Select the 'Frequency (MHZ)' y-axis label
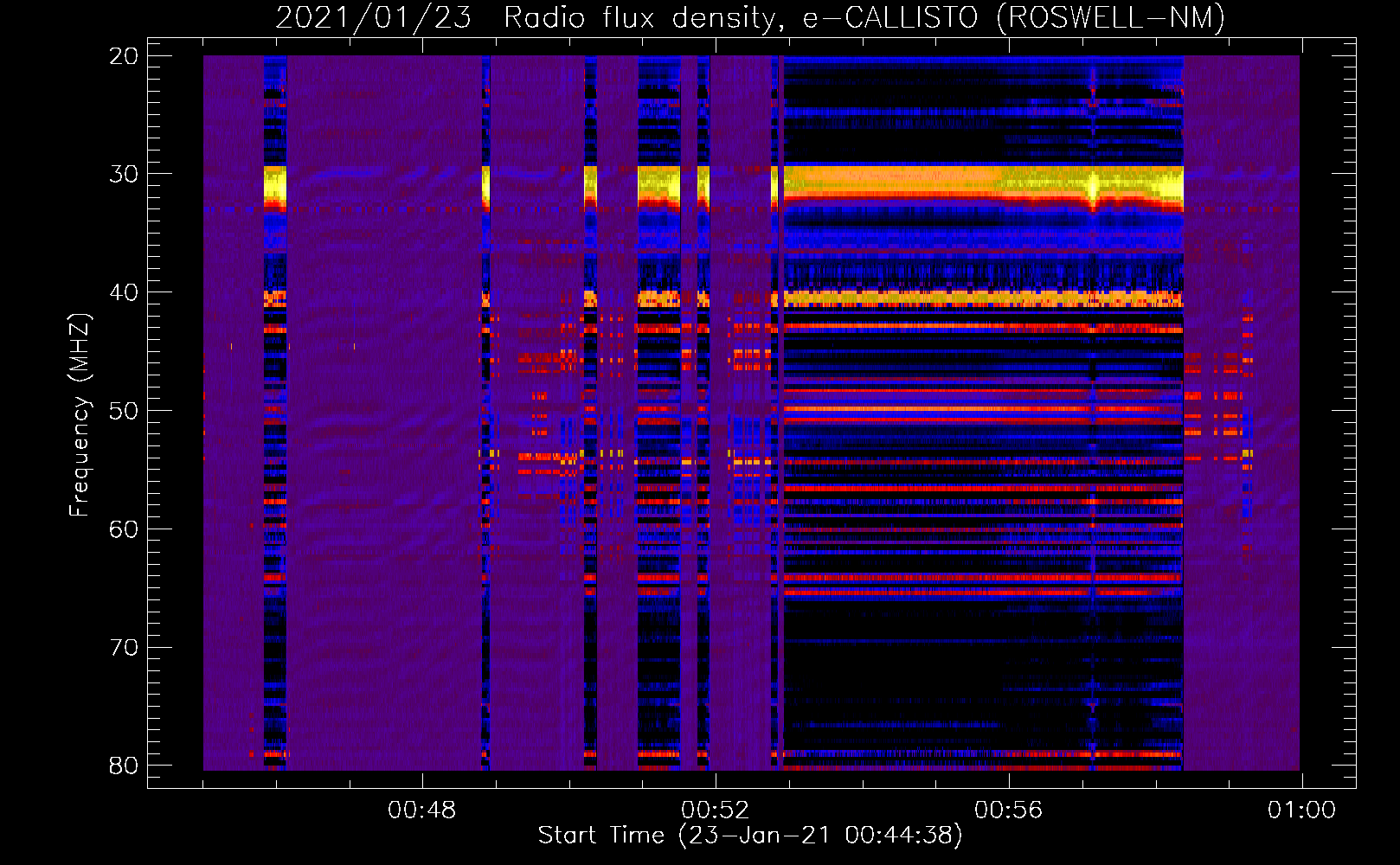Image resolution: width=1400 pixels, height=865 pixels. (80, 415)
